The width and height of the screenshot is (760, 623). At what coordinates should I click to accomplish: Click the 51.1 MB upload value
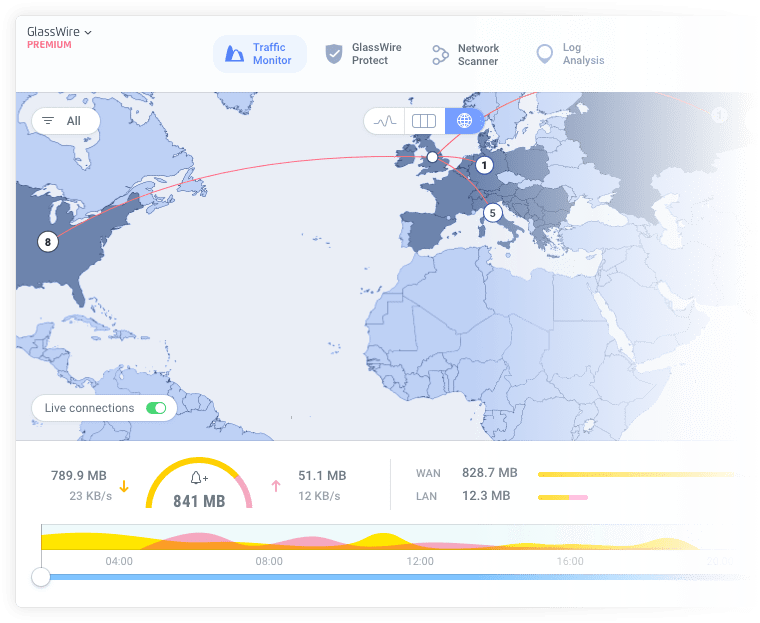(322, 476)
